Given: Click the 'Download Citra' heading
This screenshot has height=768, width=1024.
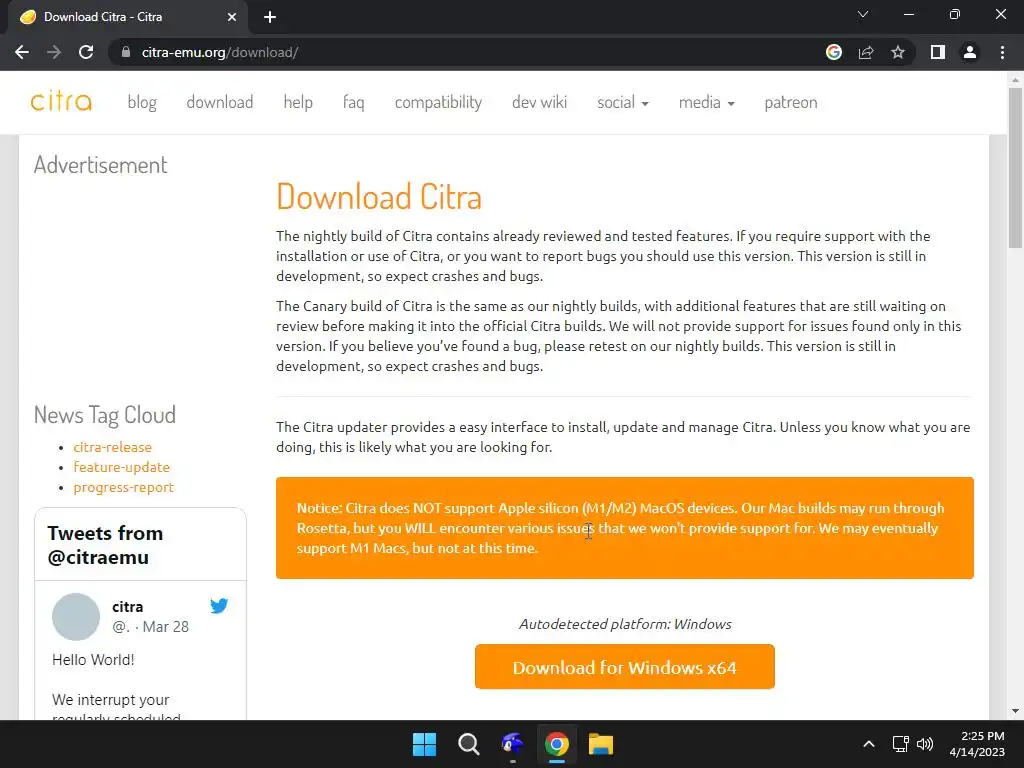Looking at the screenshot, I should [x=379, y=197].
